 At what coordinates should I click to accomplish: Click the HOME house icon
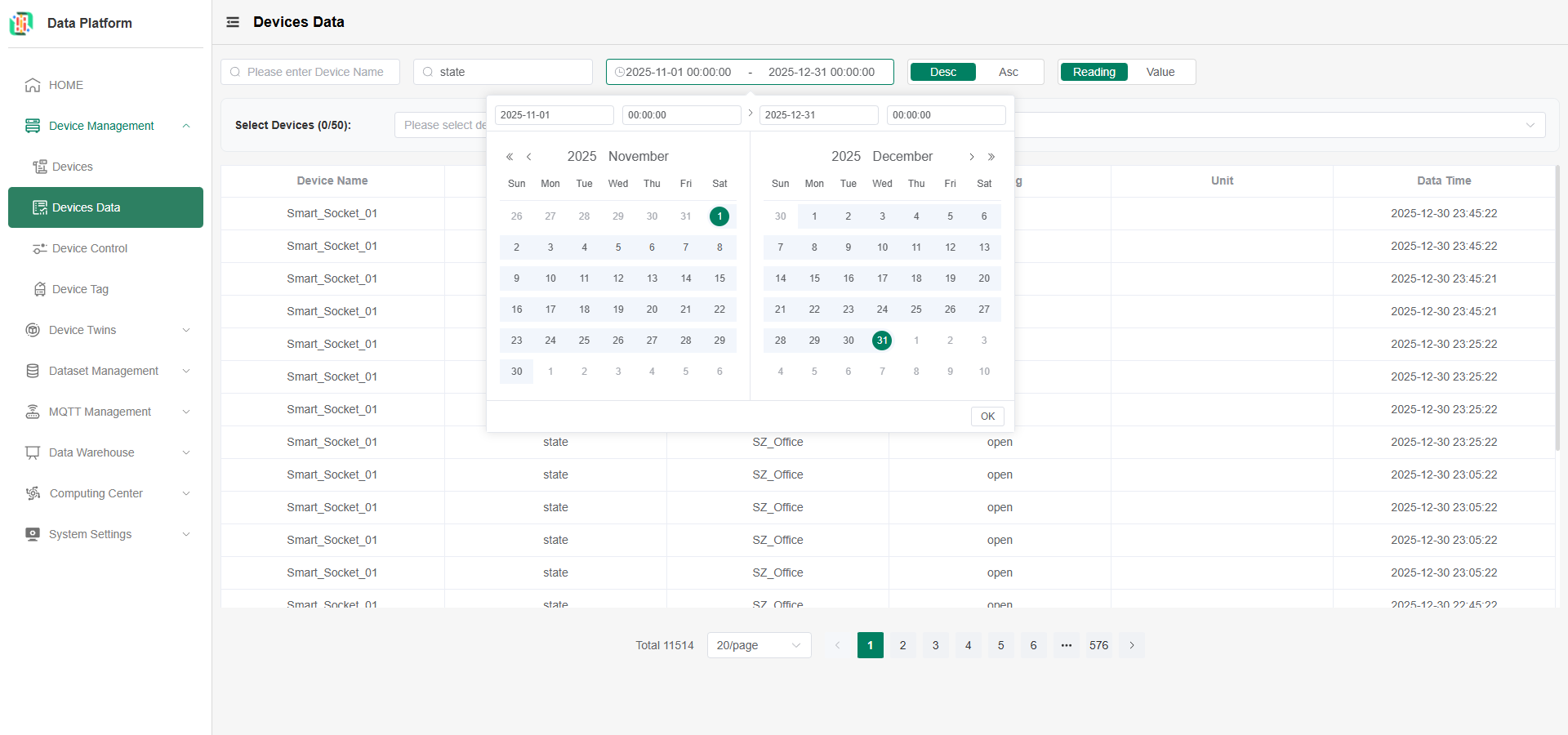point(33,85)
